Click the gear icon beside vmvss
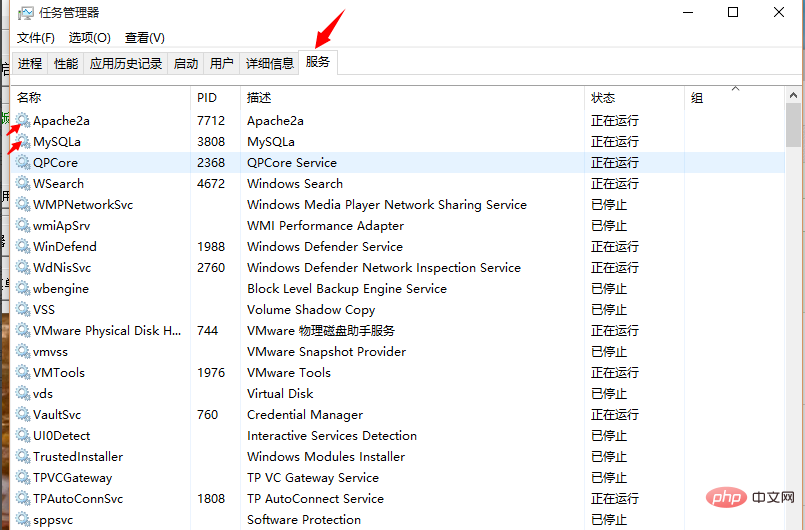Screen dimensions: 805x530 pyautogui.click(x=23, y=351)
